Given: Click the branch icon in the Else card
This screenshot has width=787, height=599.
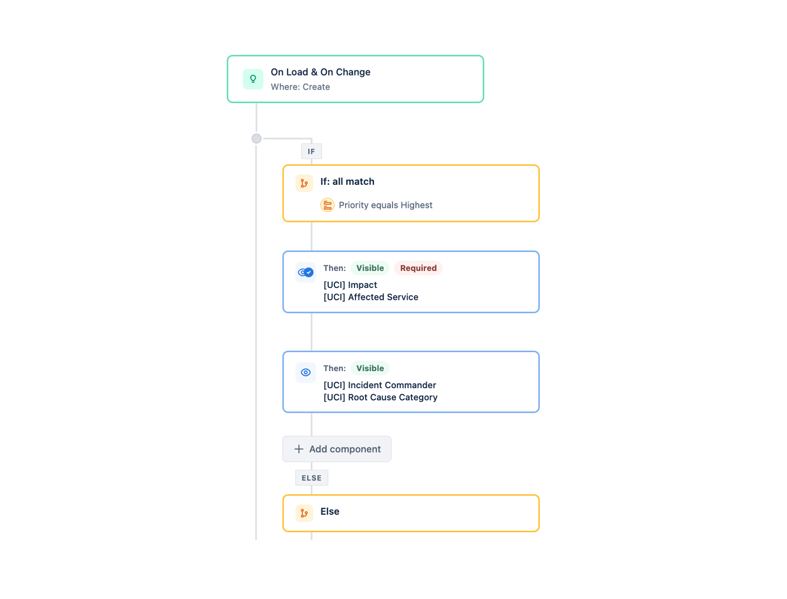Looking at the screenshot, I should coord(304,513).
